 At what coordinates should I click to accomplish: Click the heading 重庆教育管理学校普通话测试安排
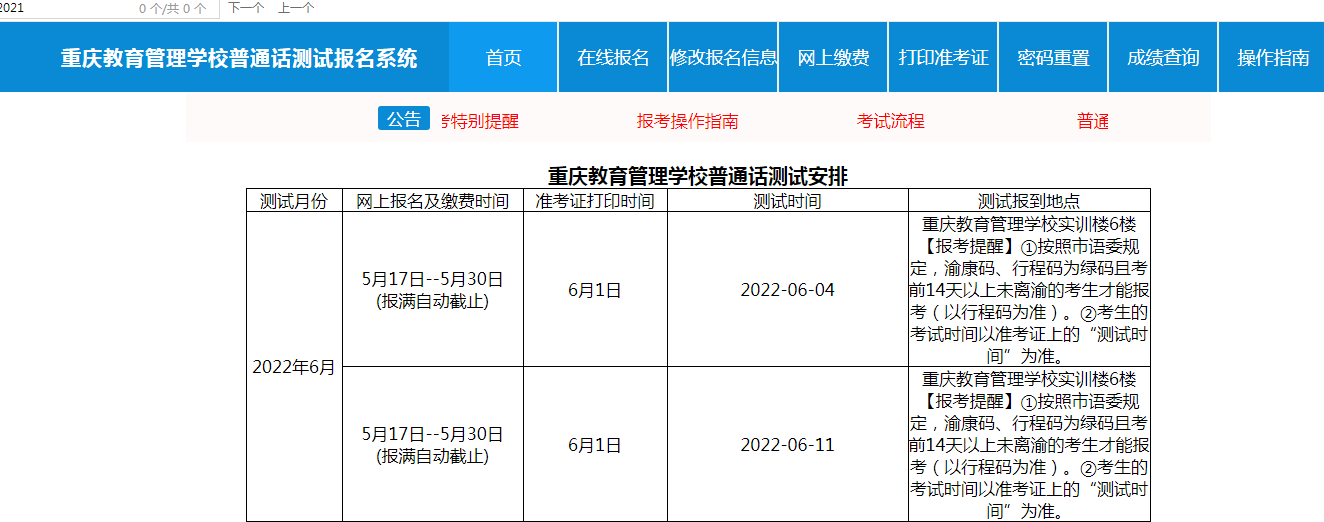(x=698, y=177)
